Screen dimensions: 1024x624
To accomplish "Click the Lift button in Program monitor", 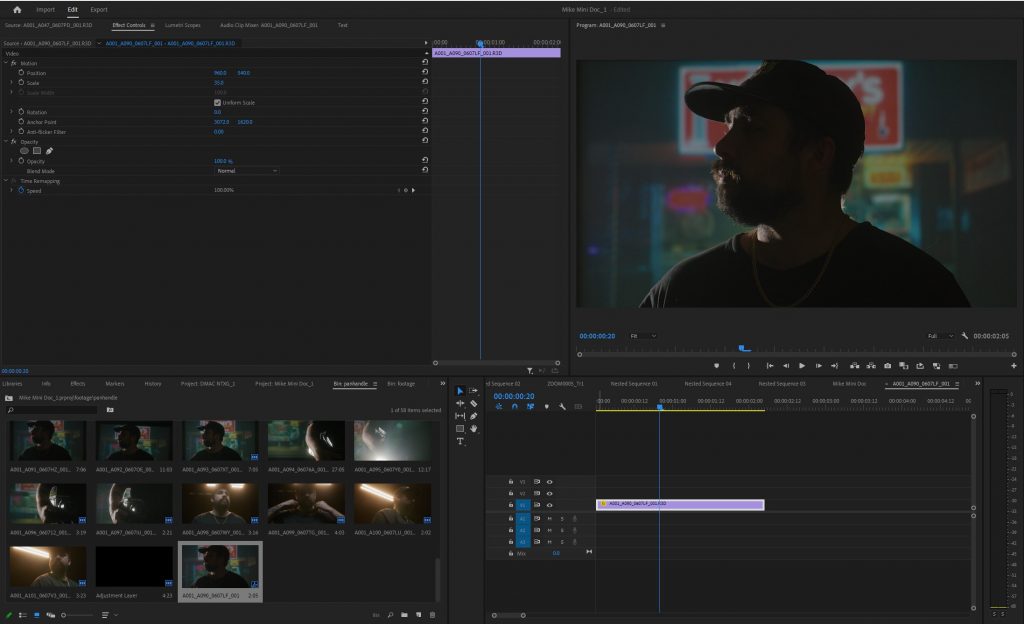I will (x=854, y=366).
